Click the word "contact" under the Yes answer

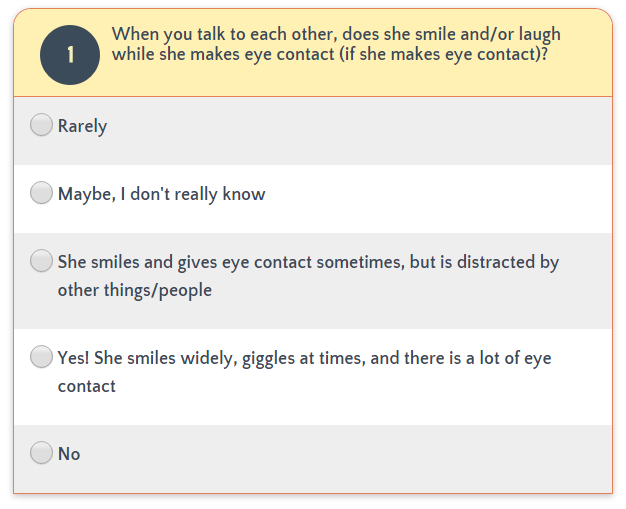[87, 386]
